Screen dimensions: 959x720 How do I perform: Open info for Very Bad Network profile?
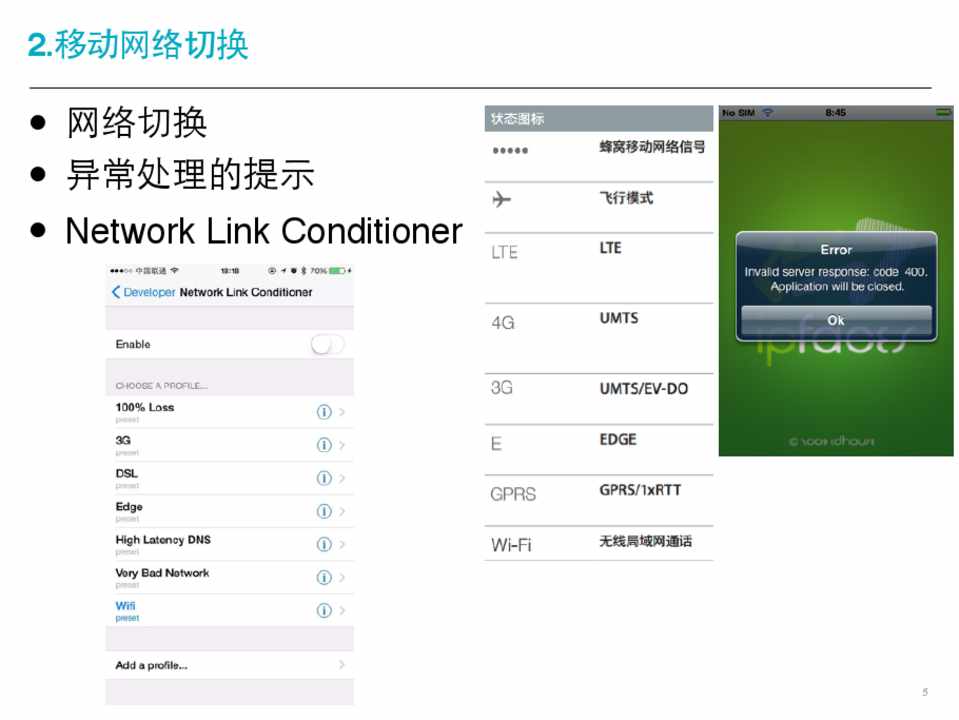pyautogui.click(x=323, y=577)
